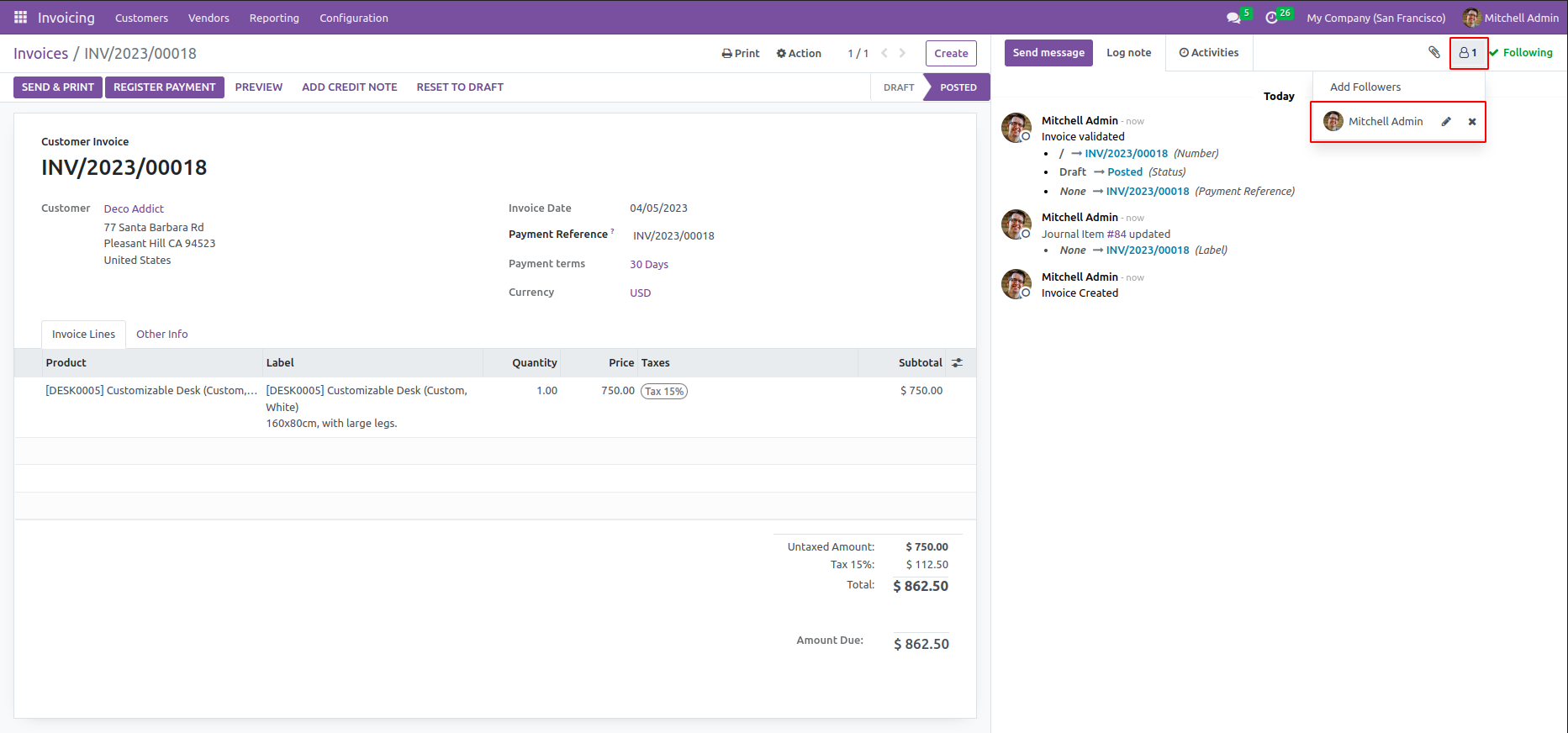This screenshot has width=1568, height=733.
Task: Toggle the Following subscription button
Action: point(1521,53)
